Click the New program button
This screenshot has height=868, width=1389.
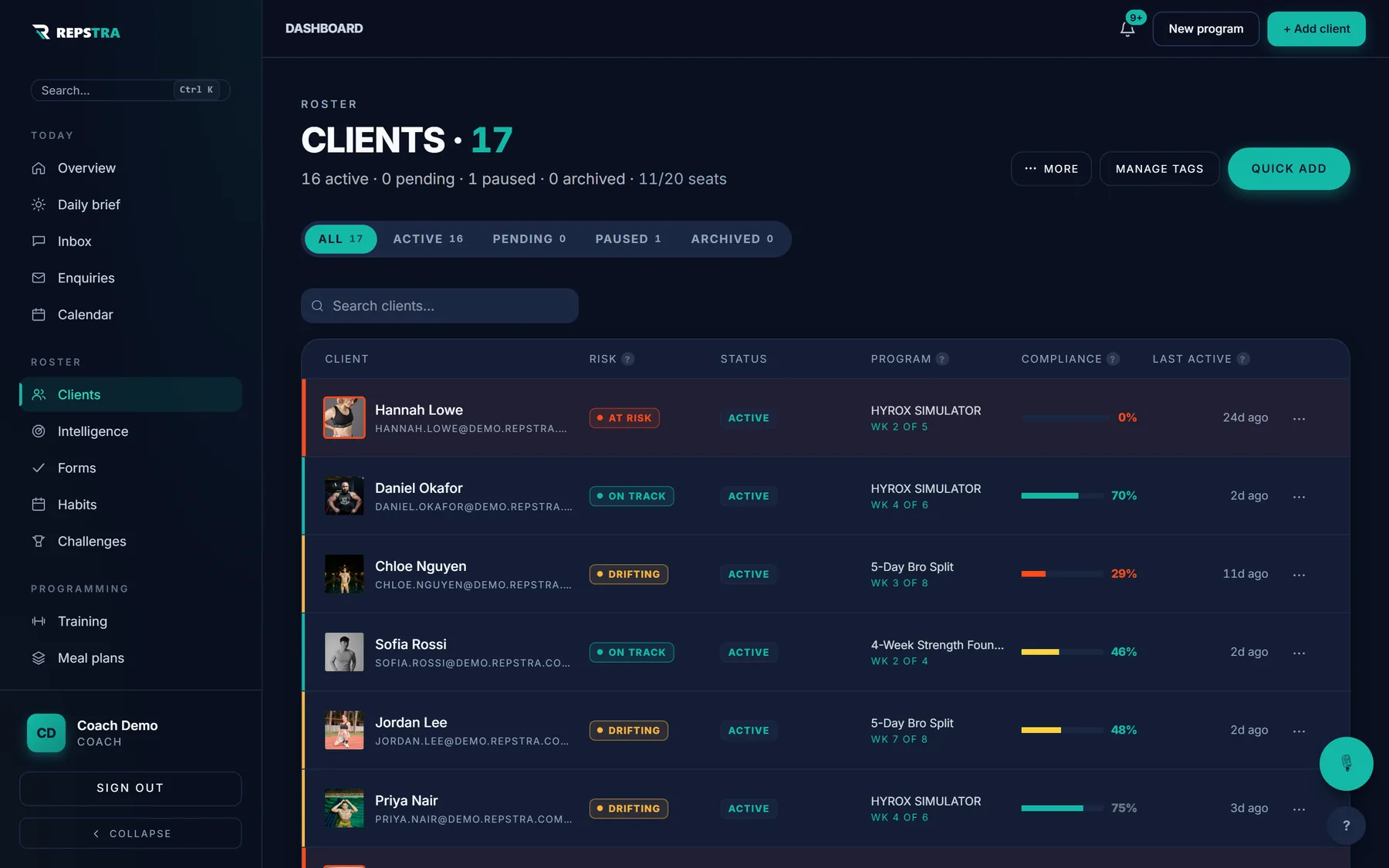pos(1205,29)
